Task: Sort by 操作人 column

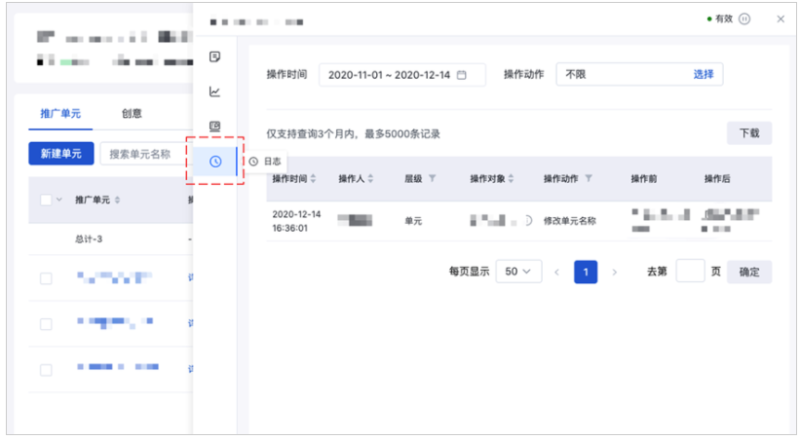Action: pyautogui.click(x=370, y=178)
